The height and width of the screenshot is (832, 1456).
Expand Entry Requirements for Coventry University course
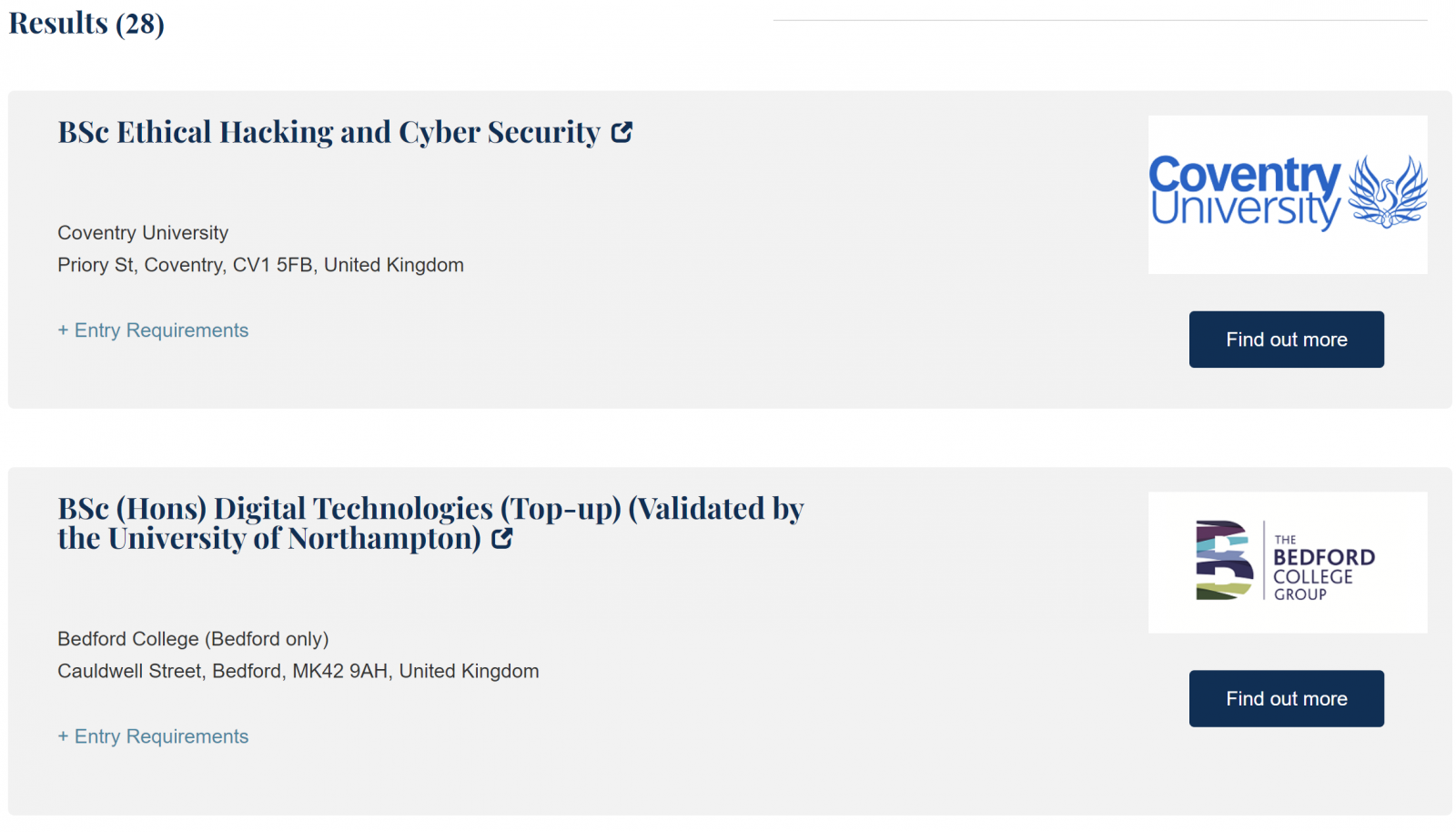pyautogui.click(x=153, y=330)
